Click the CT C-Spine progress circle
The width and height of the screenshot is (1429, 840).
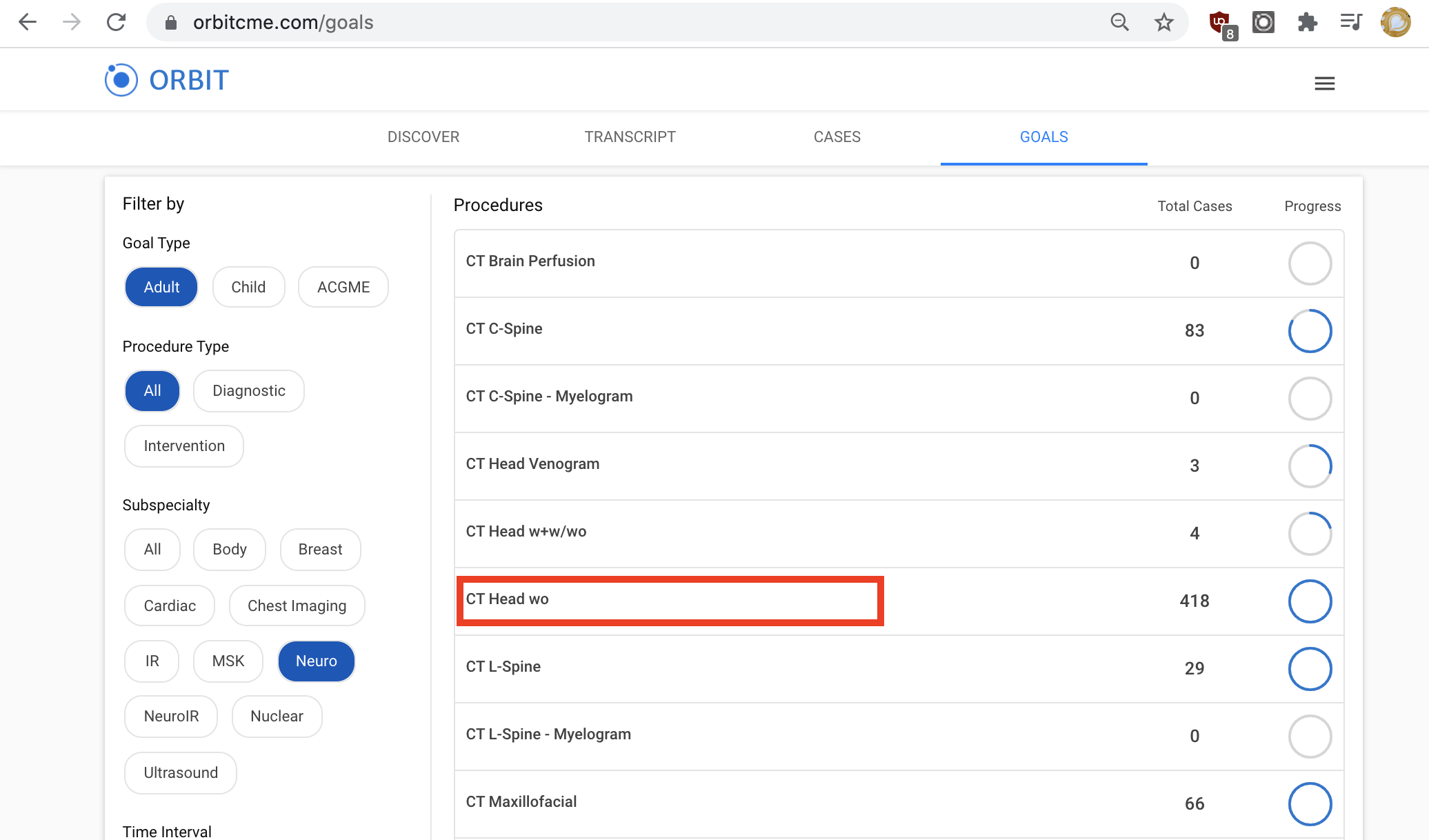pos(1310,331)
